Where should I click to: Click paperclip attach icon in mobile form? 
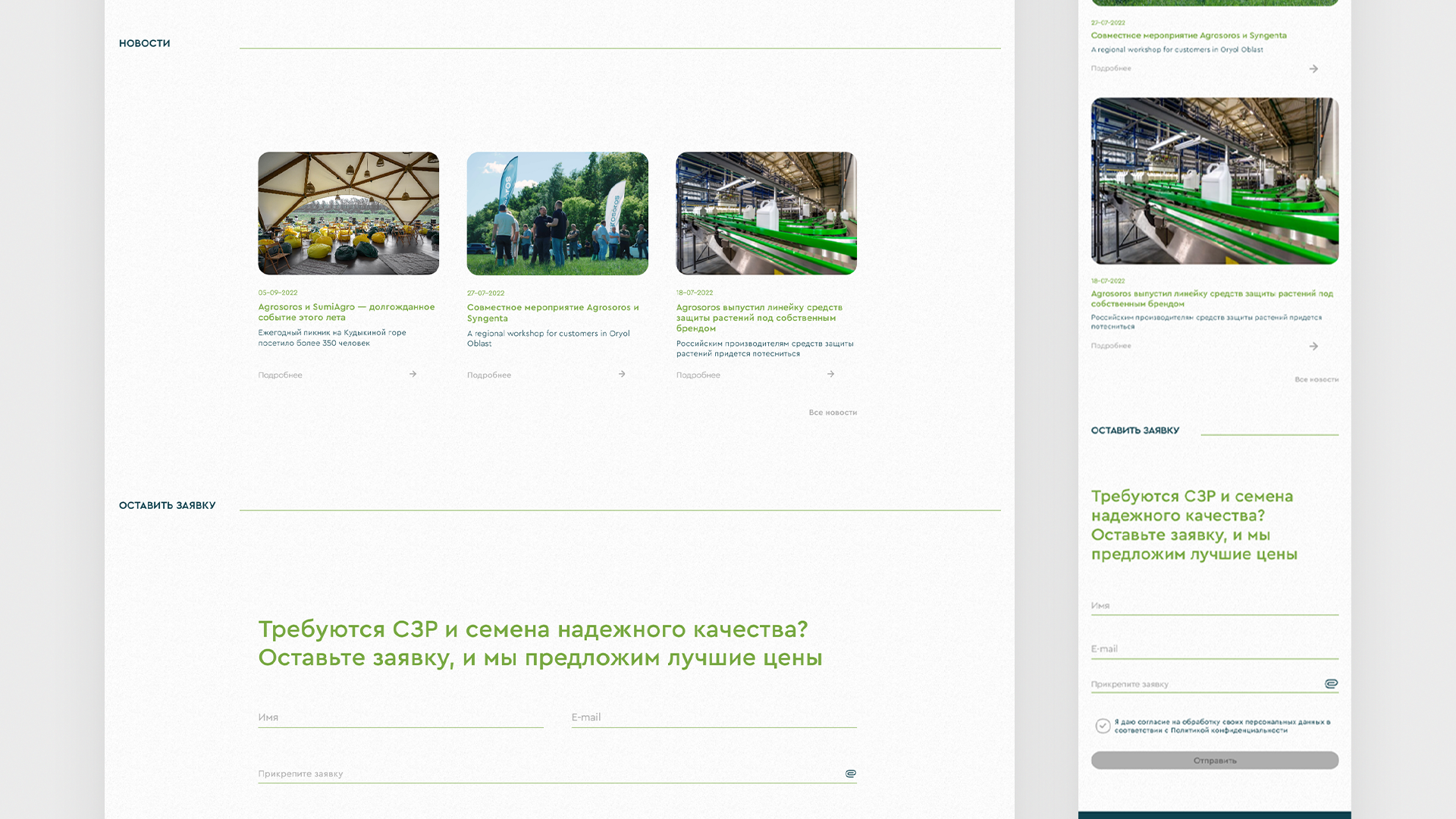click(x=1331, y=684)
